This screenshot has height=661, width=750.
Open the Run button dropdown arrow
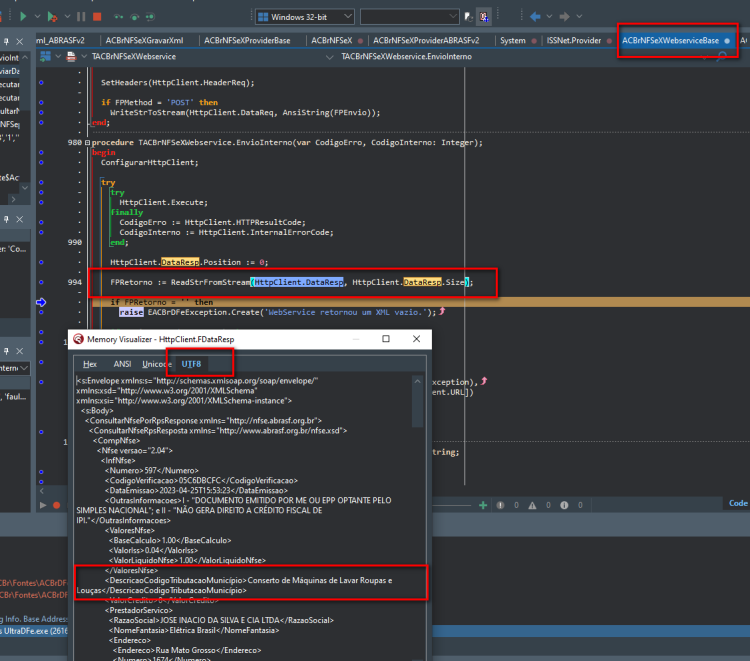click(x=37, y=17)
